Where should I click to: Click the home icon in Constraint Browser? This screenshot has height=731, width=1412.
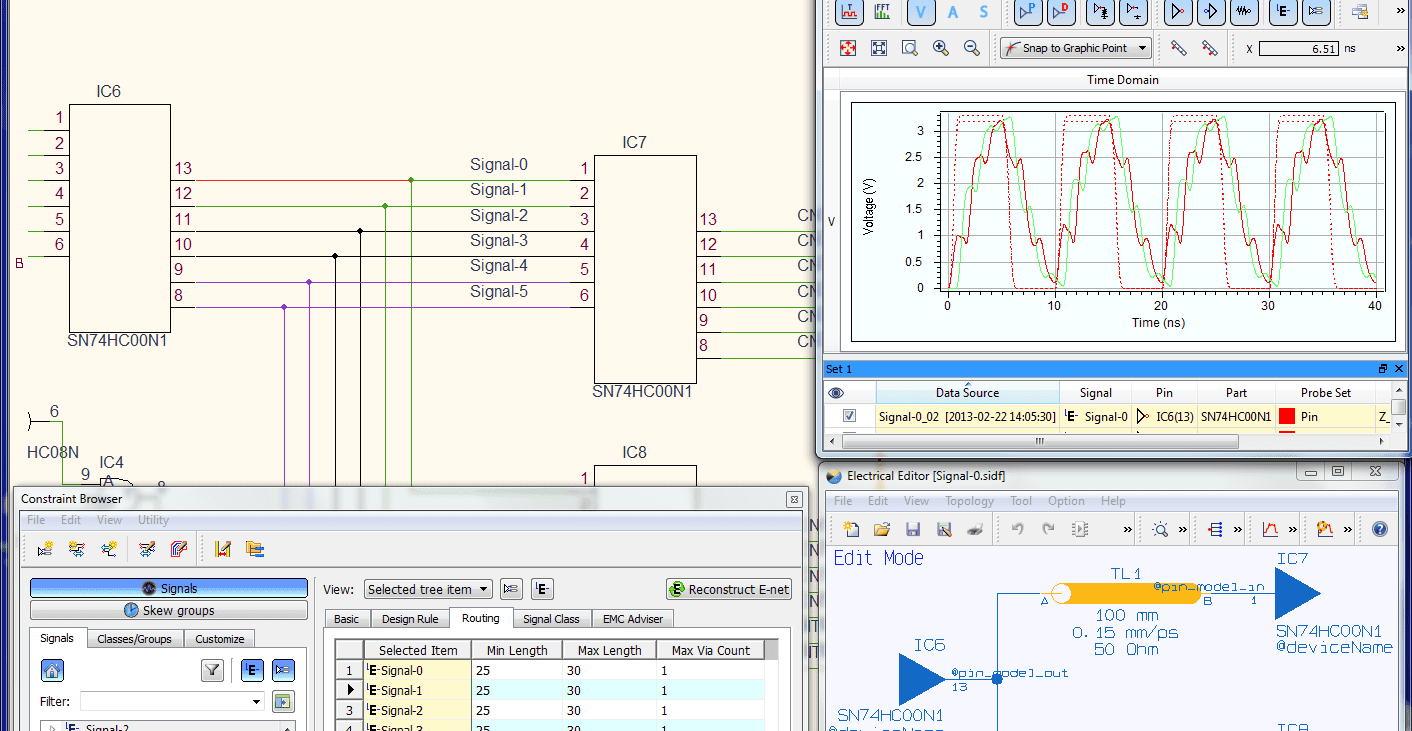click(53, 670)
